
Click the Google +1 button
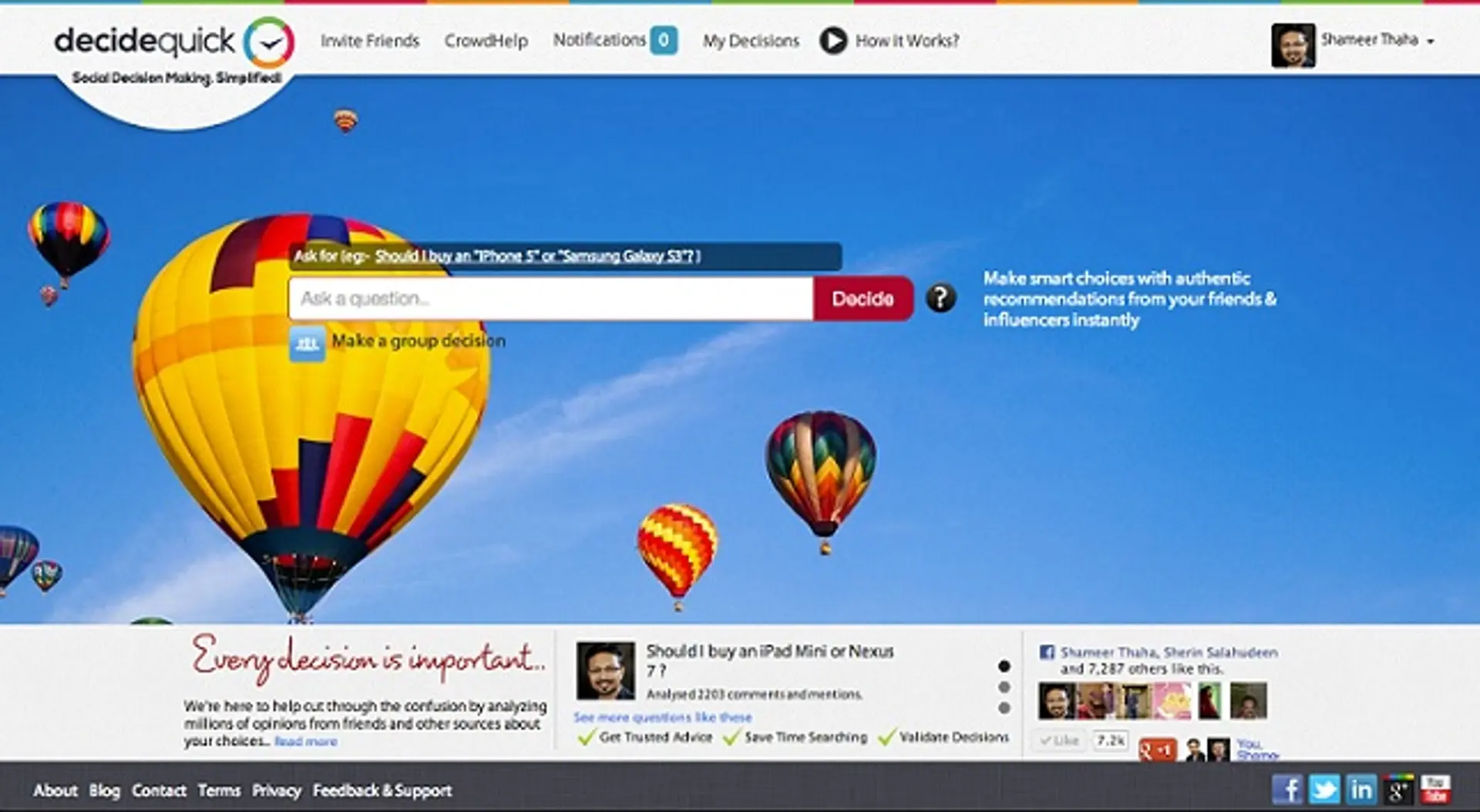tap(1157, 750)
